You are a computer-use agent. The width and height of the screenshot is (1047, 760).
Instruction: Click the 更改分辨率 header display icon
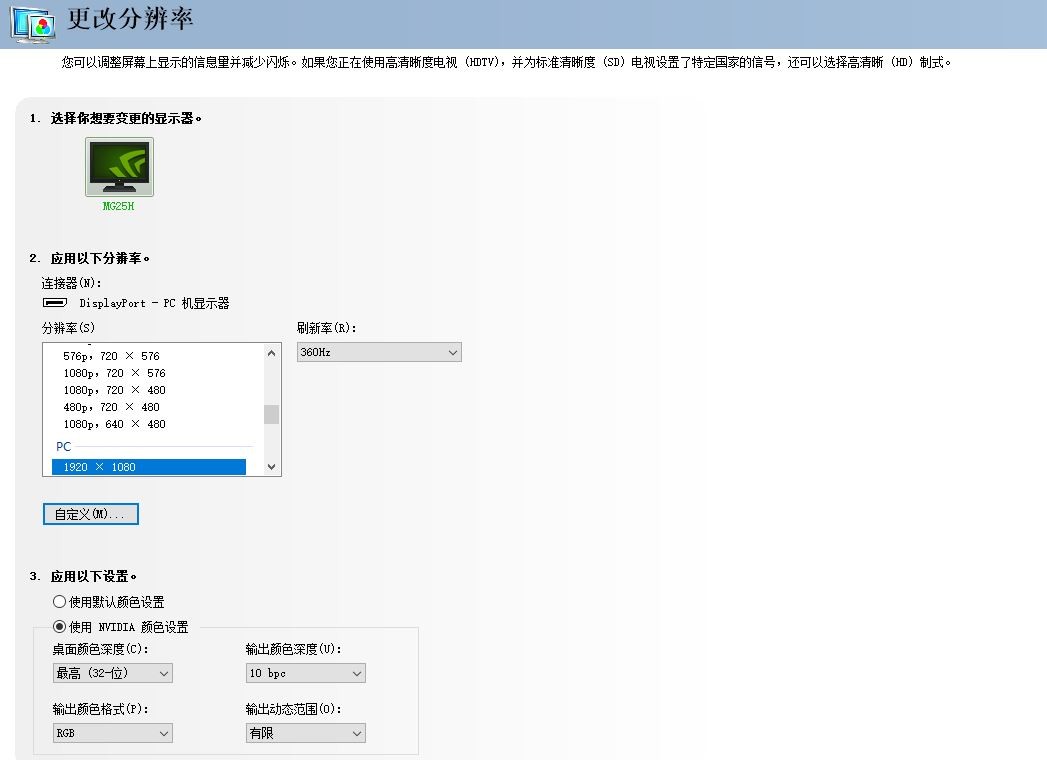click(x=28, y=21)
